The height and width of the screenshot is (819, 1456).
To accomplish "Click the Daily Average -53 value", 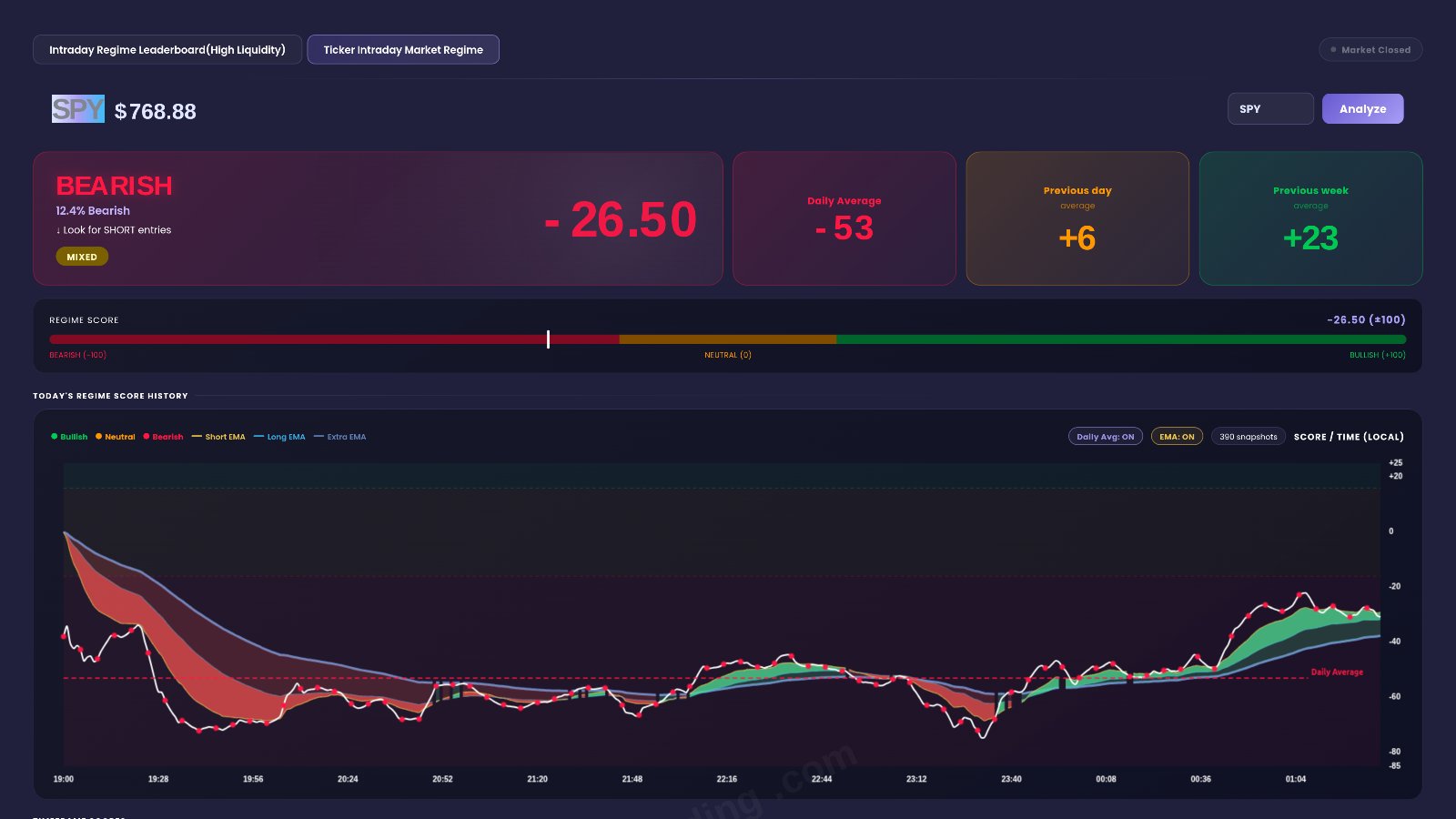I will 844,227.
